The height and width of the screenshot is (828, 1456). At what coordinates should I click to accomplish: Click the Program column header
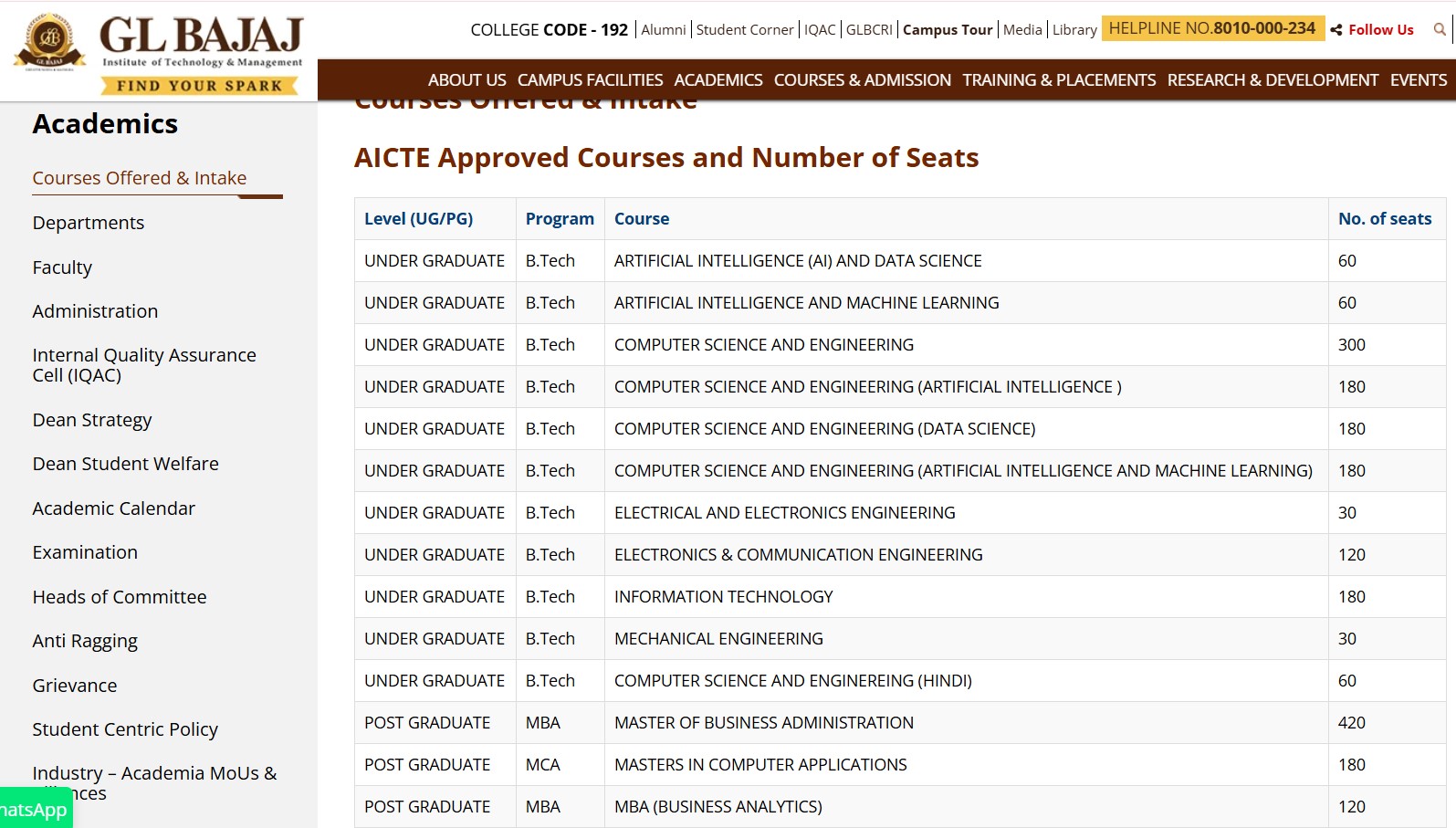560,219
